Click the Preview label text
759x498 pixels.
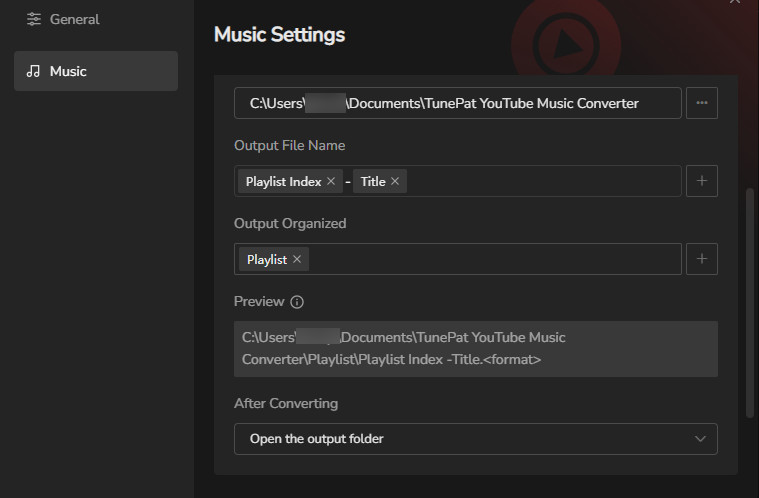pos(258,302)
